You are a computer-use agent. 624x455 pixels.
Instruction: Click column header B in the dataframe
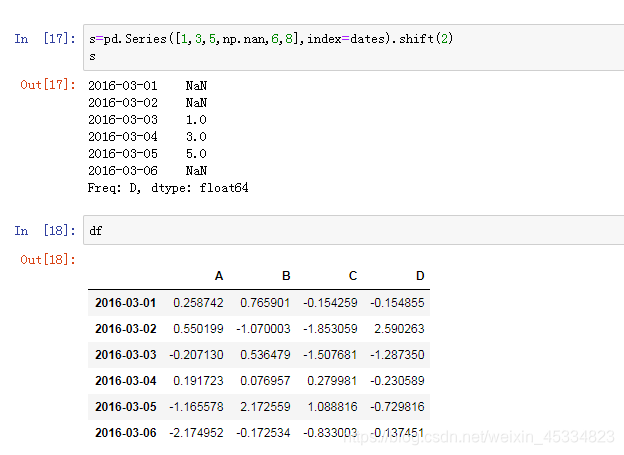coord(286,276)
